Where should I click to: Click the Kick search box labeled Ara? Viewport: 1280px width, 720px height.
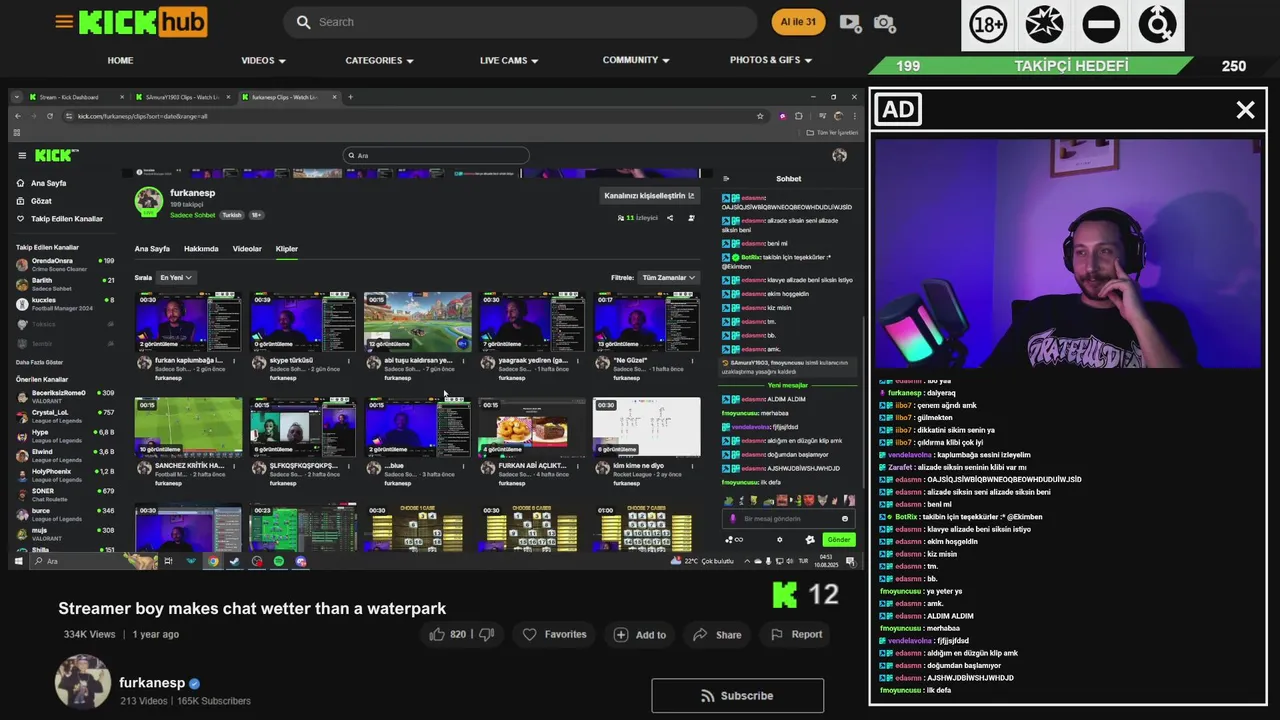coord(436,155)
